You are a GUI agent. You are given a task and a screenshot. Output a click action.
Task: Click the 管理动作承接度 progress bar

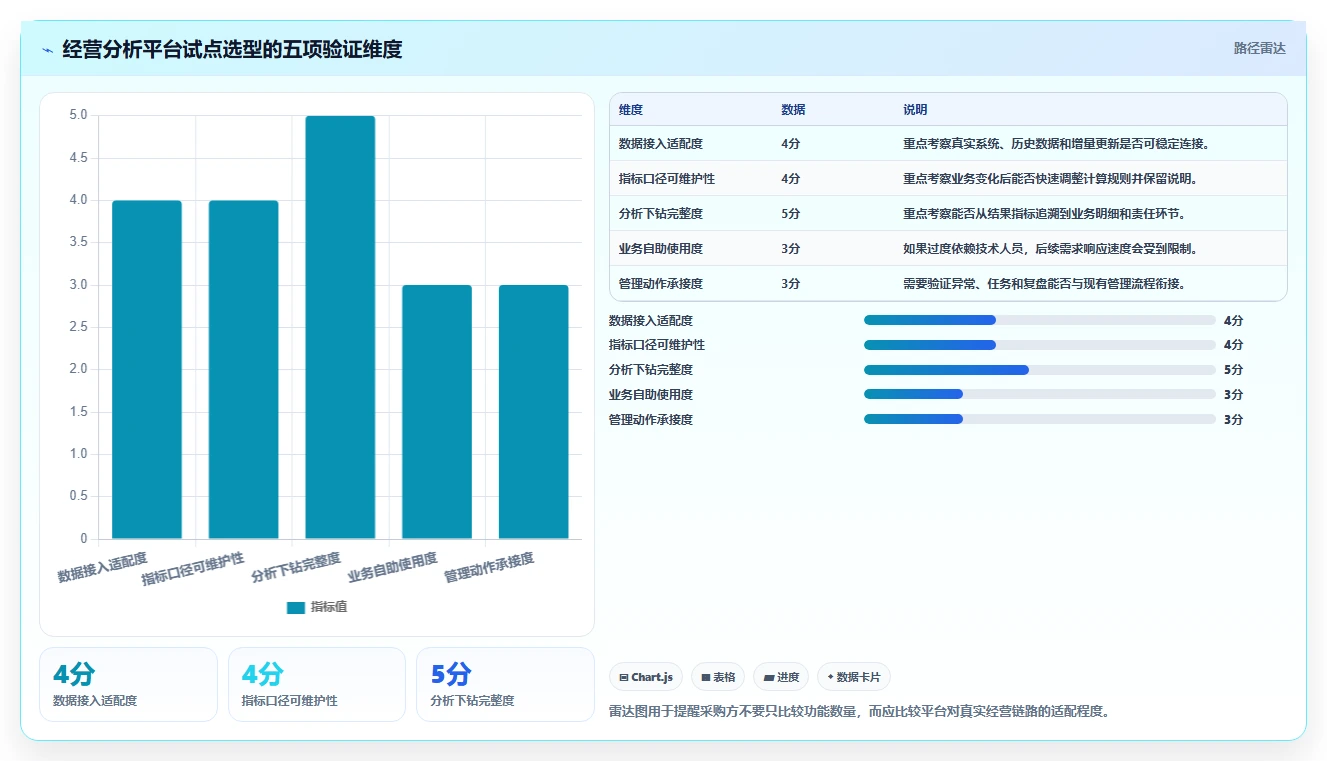(x=1040, y=420)
